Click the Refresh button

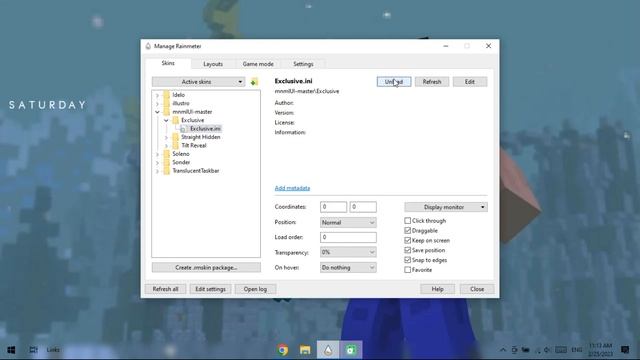pyautogui.click(x=432, y=82)
